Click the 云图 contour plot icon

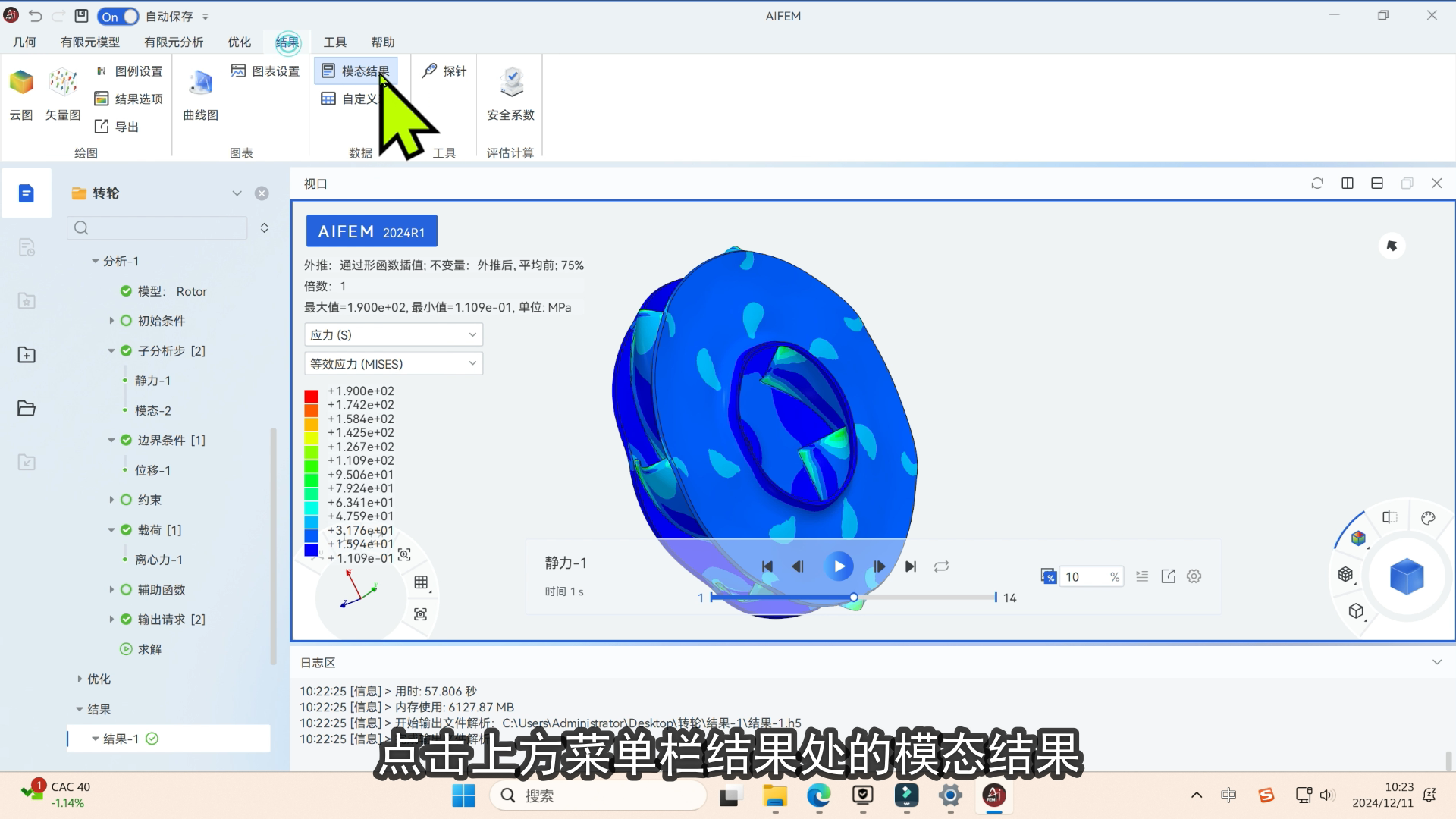21,83
